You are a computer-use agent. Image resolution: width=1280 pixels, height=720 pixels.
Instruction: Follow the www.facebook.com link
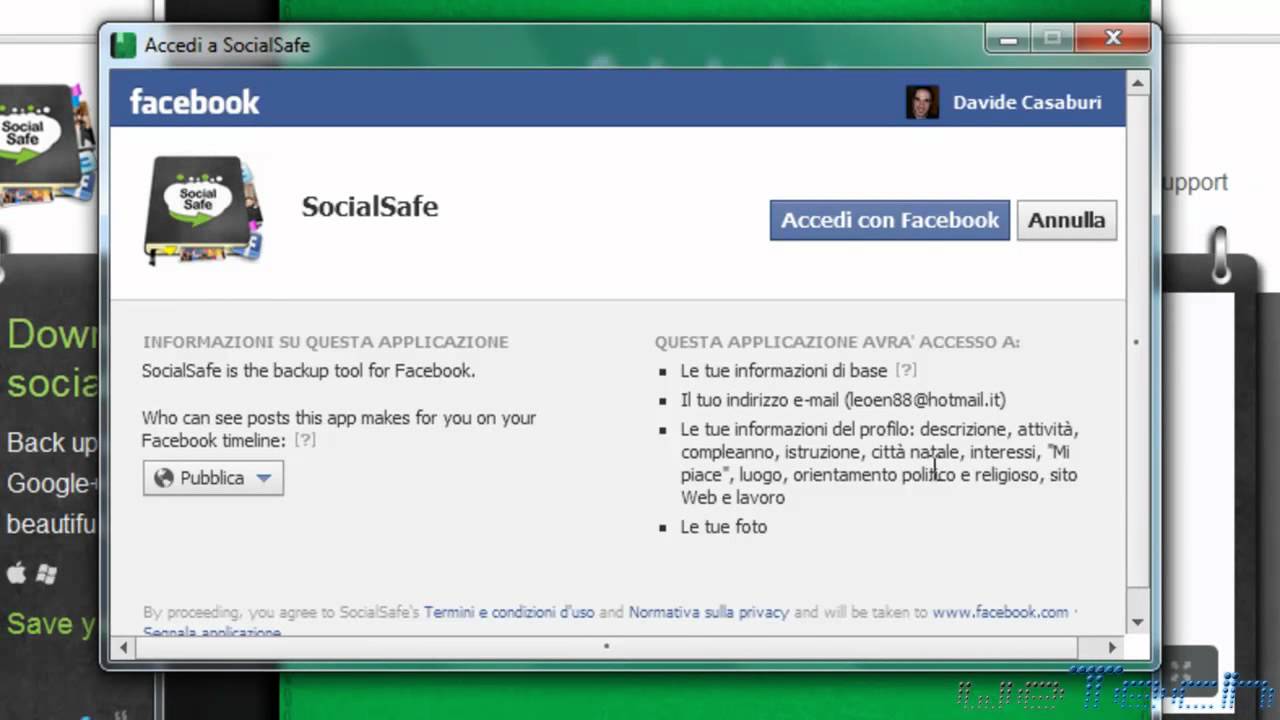[1000, 612]
